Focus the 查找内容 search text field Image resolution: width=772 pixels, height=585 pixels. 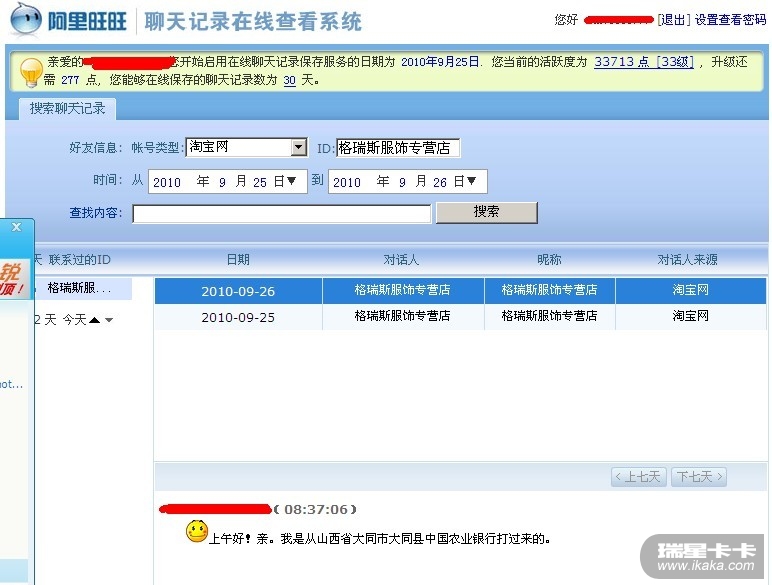pos(282,214)
